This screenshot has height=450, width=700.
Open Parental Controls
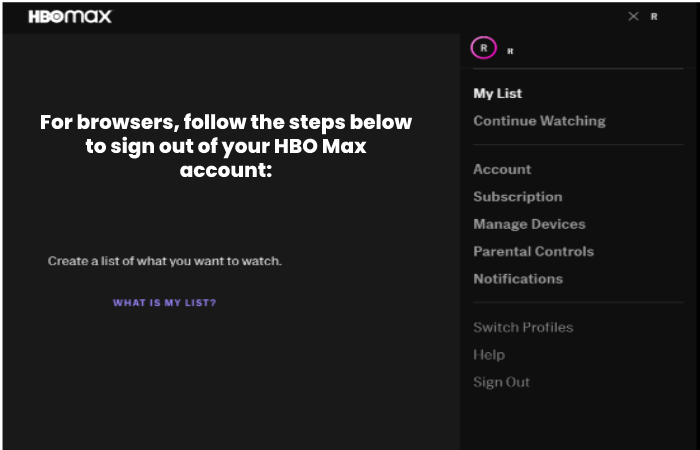pyautogui.click(x=533, y=251)
